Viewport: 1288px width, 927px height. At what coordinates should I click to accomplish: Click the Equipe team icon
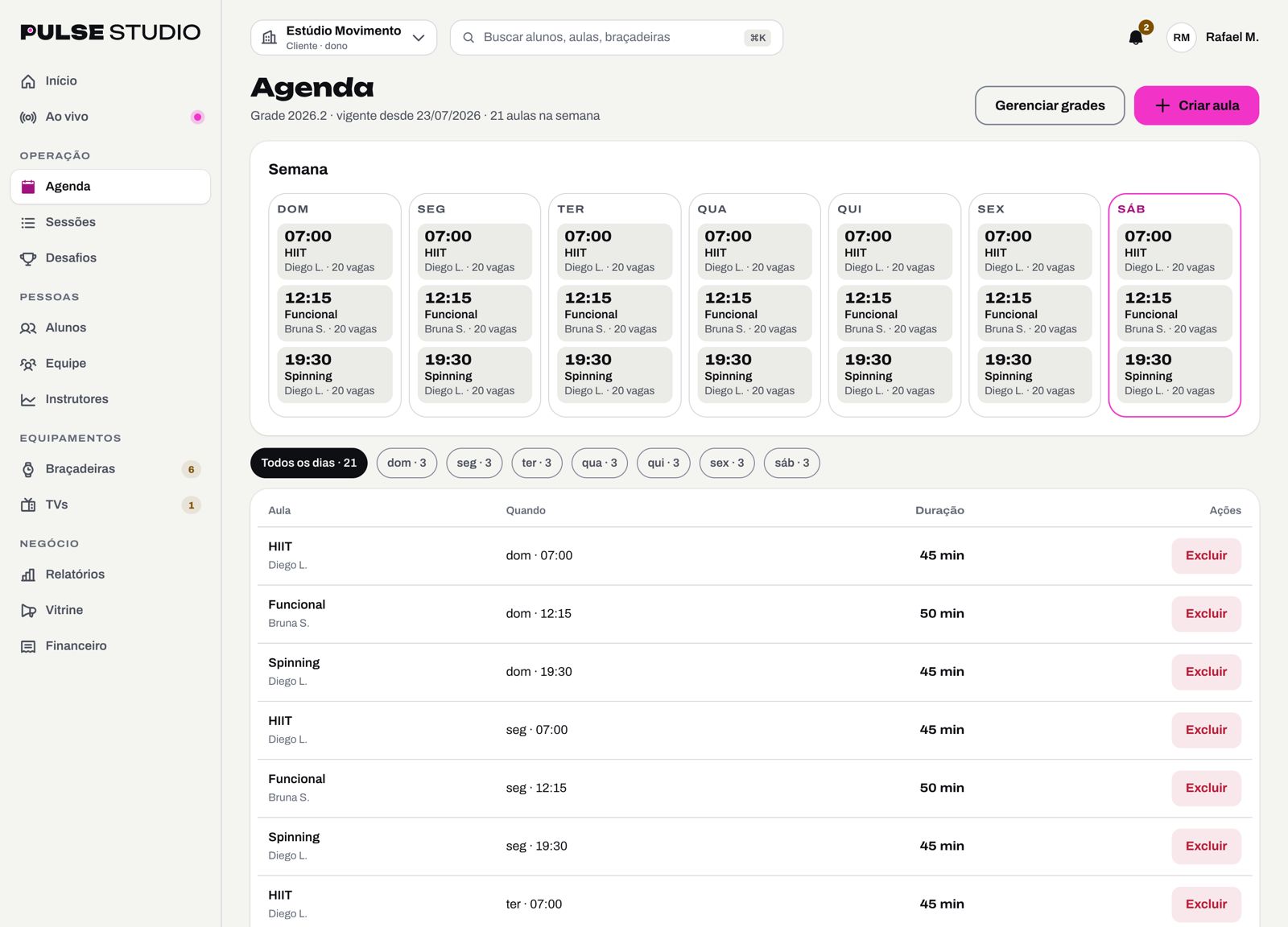28,364
